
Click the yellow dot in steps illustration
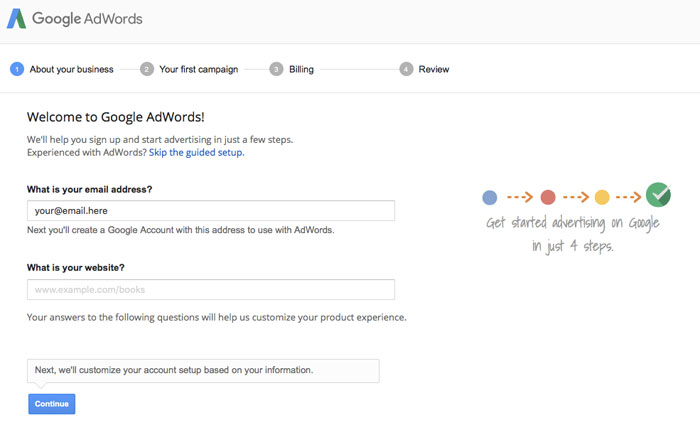coord(602,197)
